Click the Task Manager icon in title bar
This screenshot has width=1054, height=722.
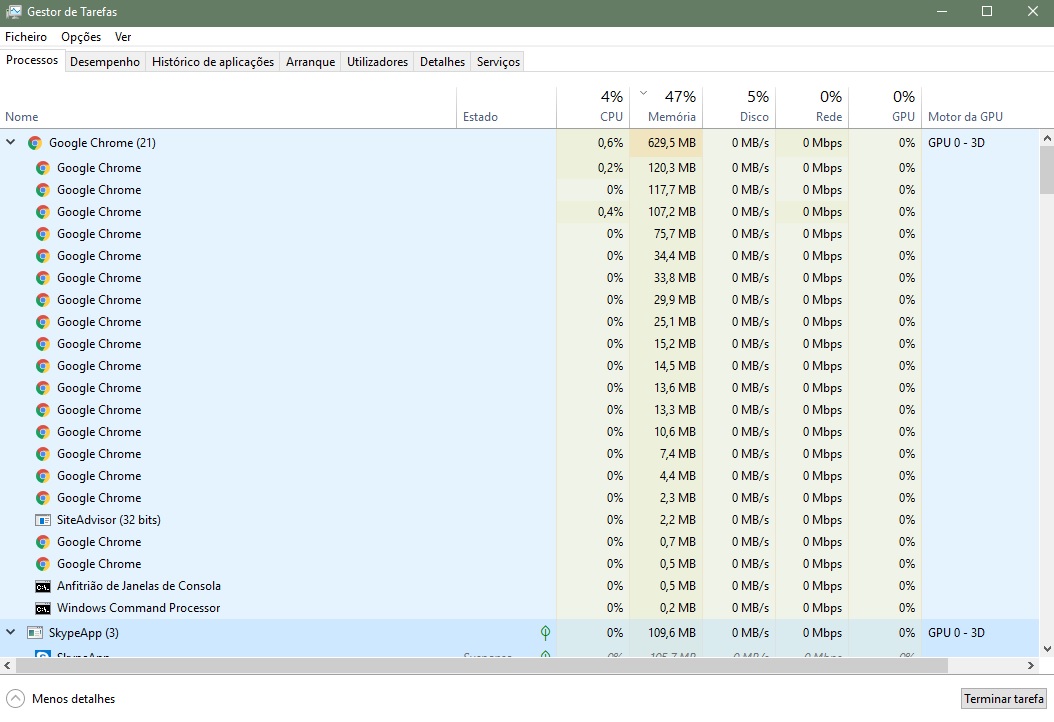click(x=14, y=12)
